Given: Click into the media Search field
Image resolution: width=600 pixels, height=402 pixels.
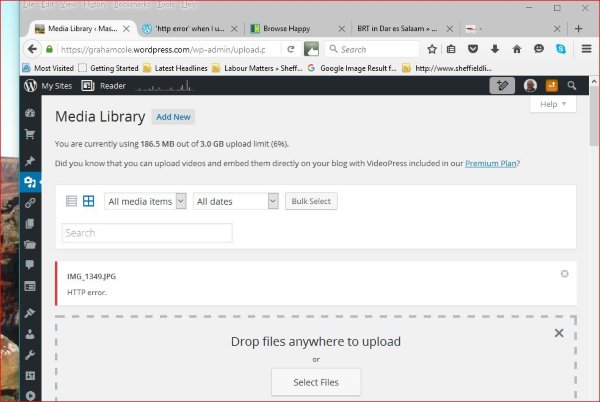Looking at the screenshot, I should [147, 233].
